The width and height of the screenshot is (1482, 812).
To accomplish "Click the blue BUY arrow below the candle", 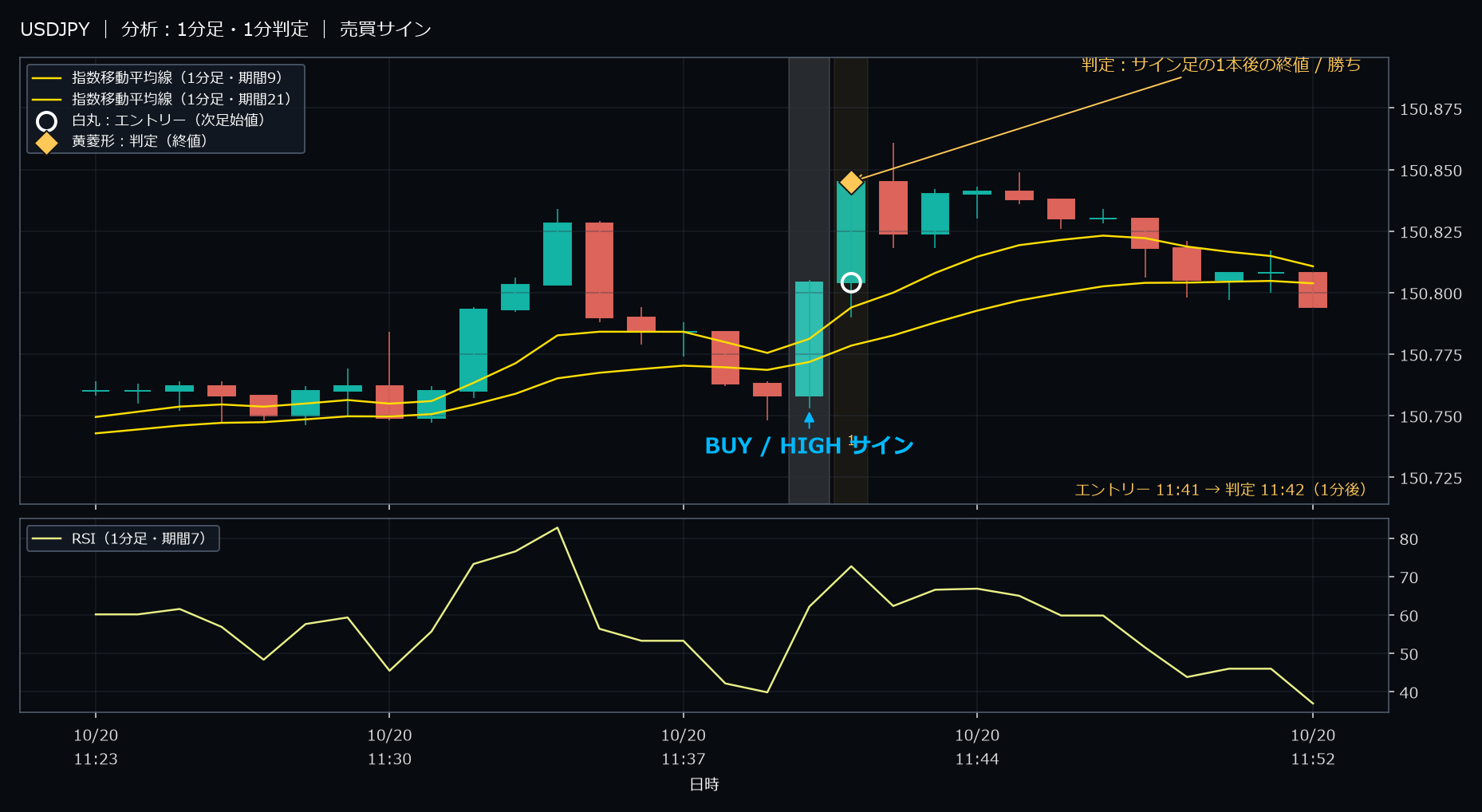I will [x=809, y=420].
